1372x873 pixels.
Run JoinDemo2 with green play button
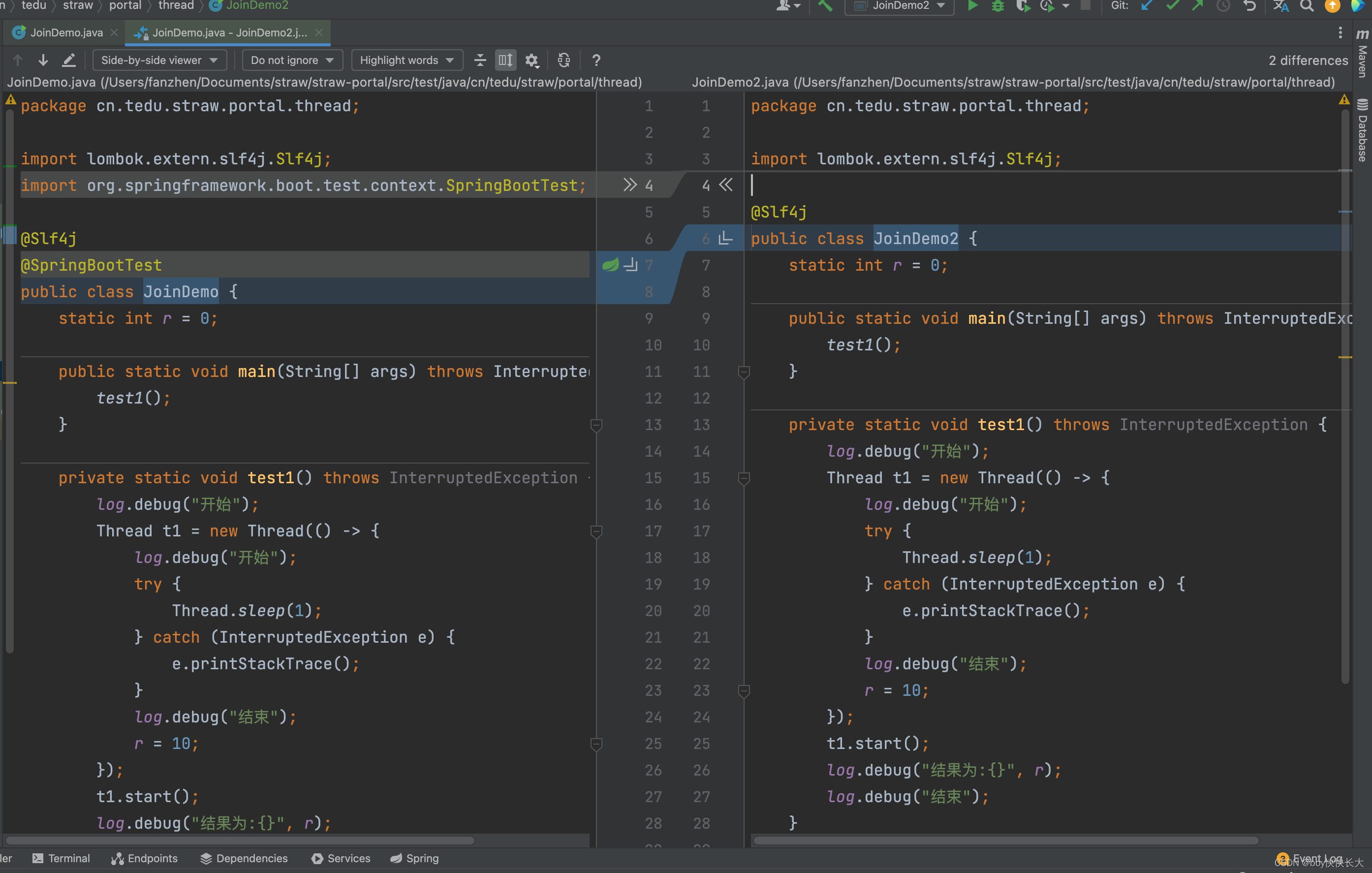972,6
